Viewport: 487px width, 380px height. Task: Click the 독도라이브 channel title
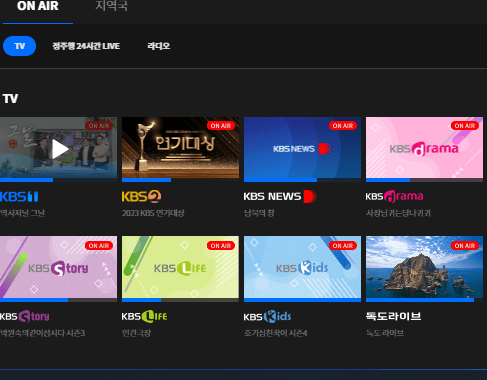(x=393, y=316)
